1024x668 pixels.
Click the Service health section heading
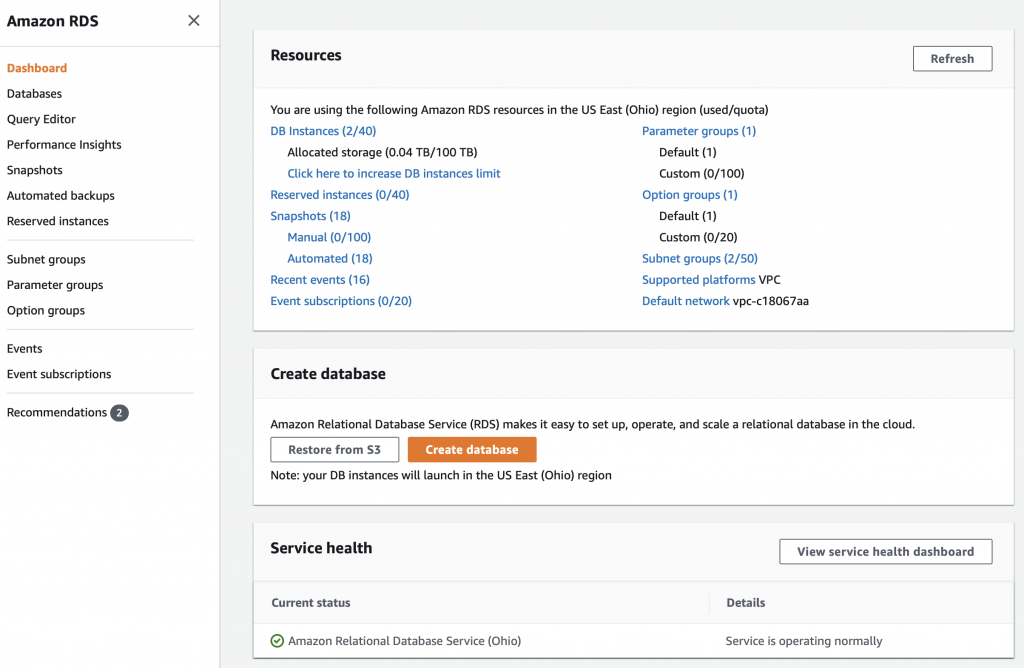(321, 548)
